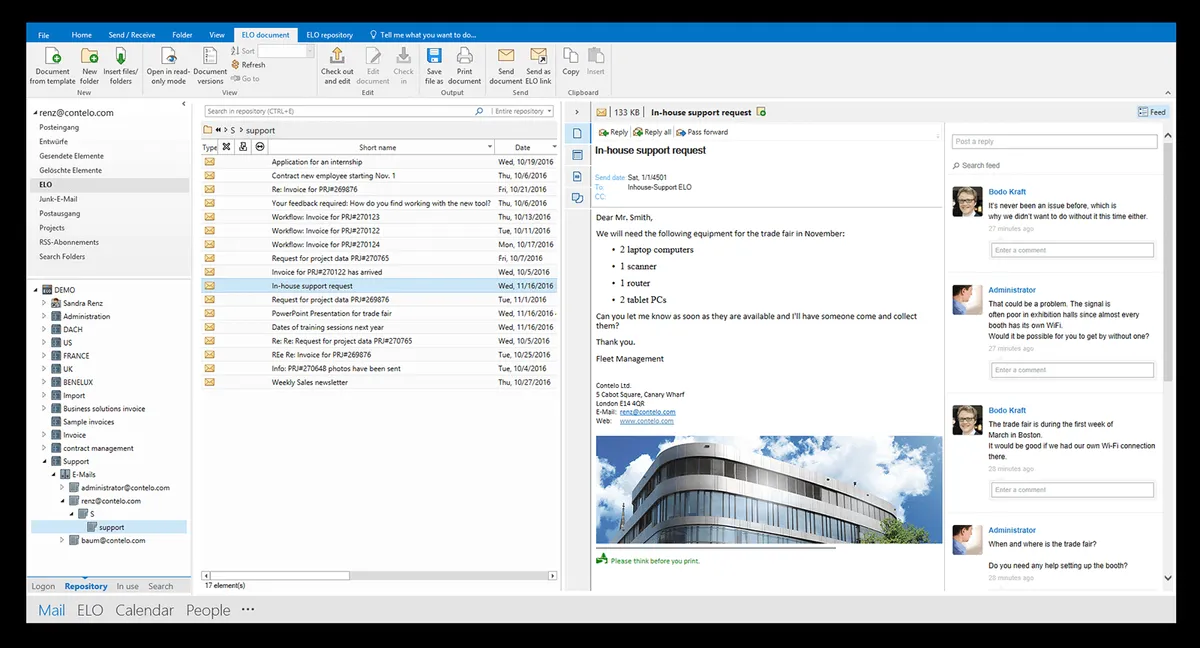Open the renz@contelo.com email link
The height and width of the screenshot is (648, 1200).
tap(647, 412)
